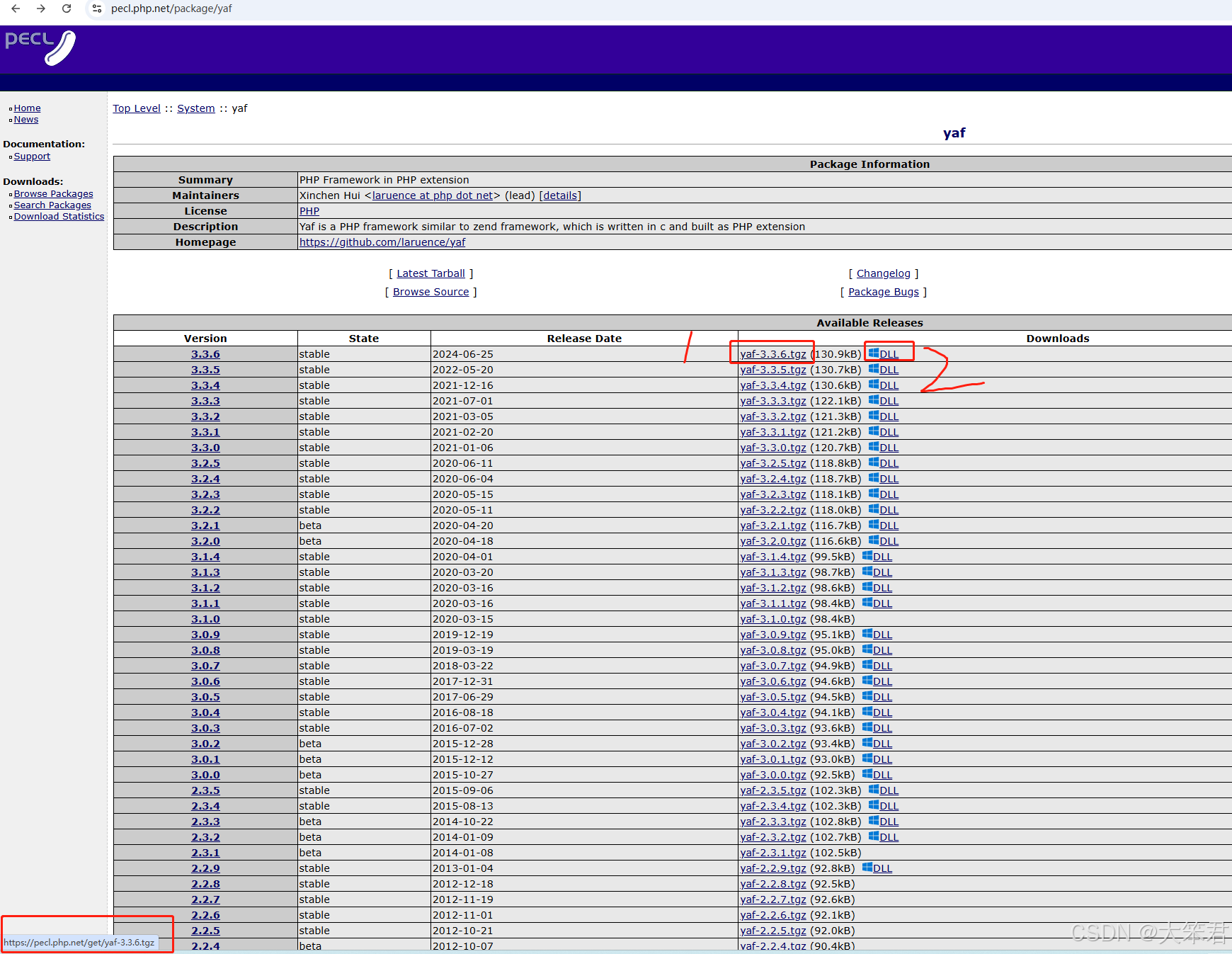Viewport: 1232px width, 954px height.
Task: Click the PECL logo
Action: 40,47
